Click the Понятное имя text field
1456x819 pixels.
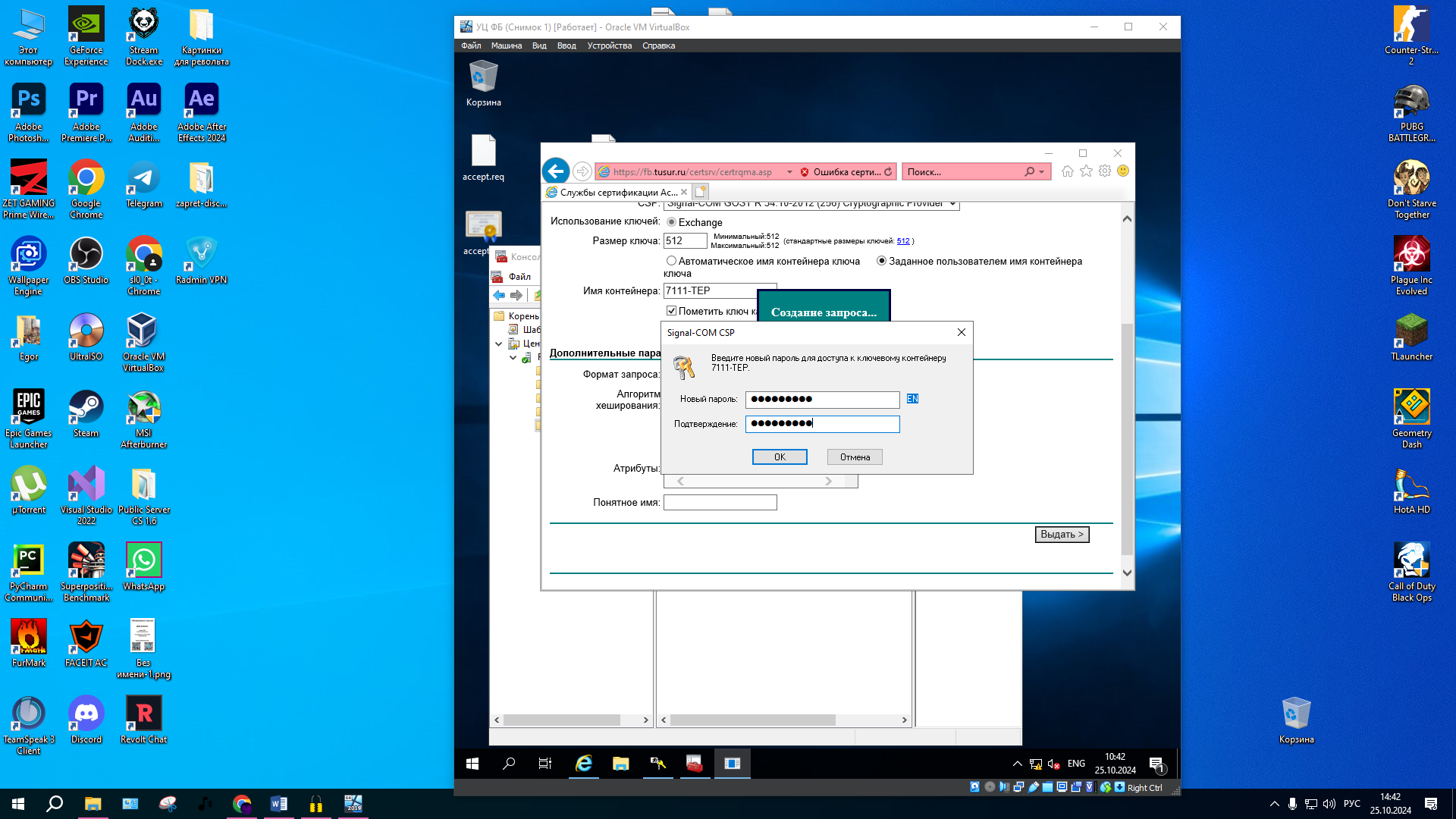coord(720,503)
